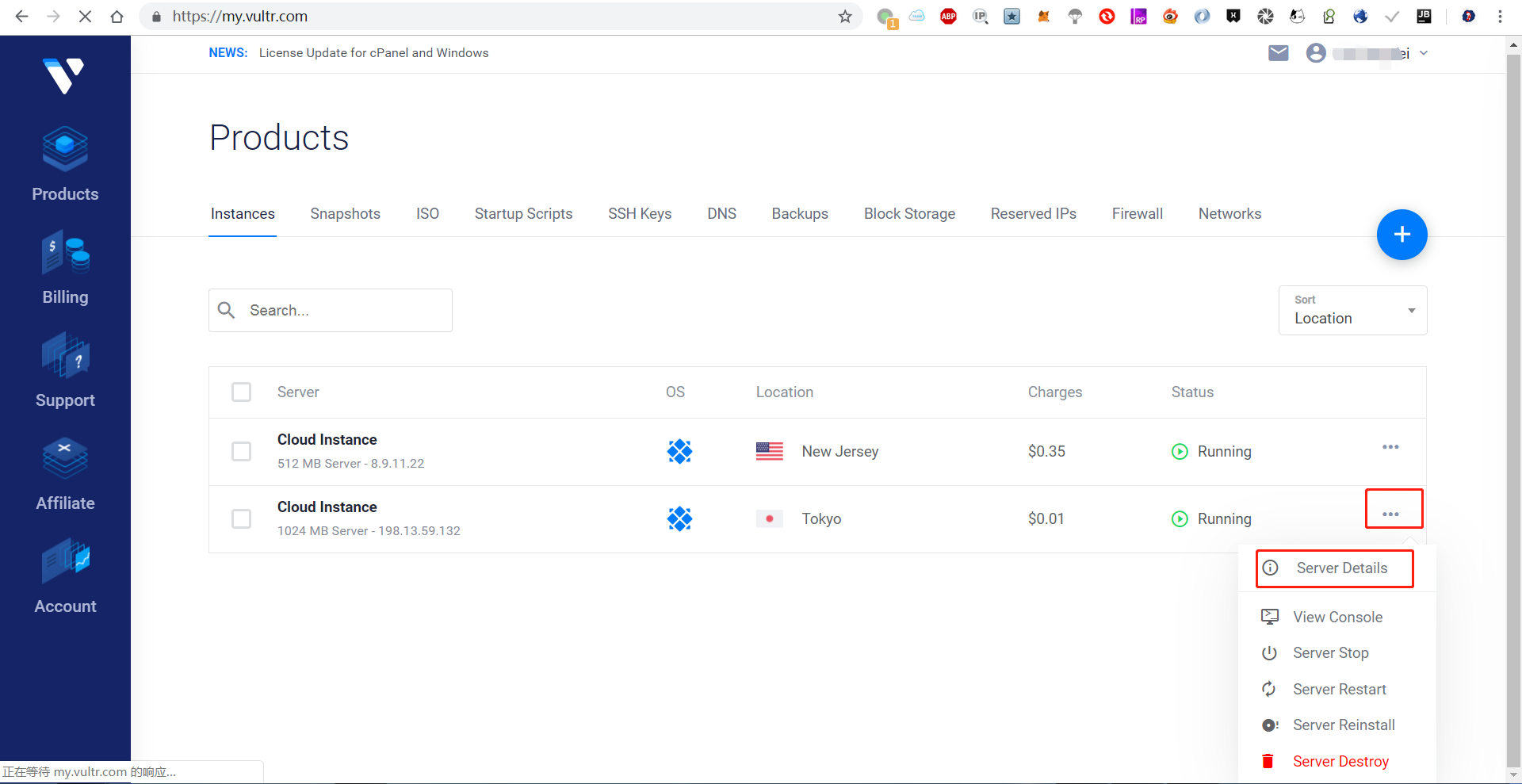Click the user profile avatar icon
This screenshot has height=784, width=1522.
[x=1316, y=53]
